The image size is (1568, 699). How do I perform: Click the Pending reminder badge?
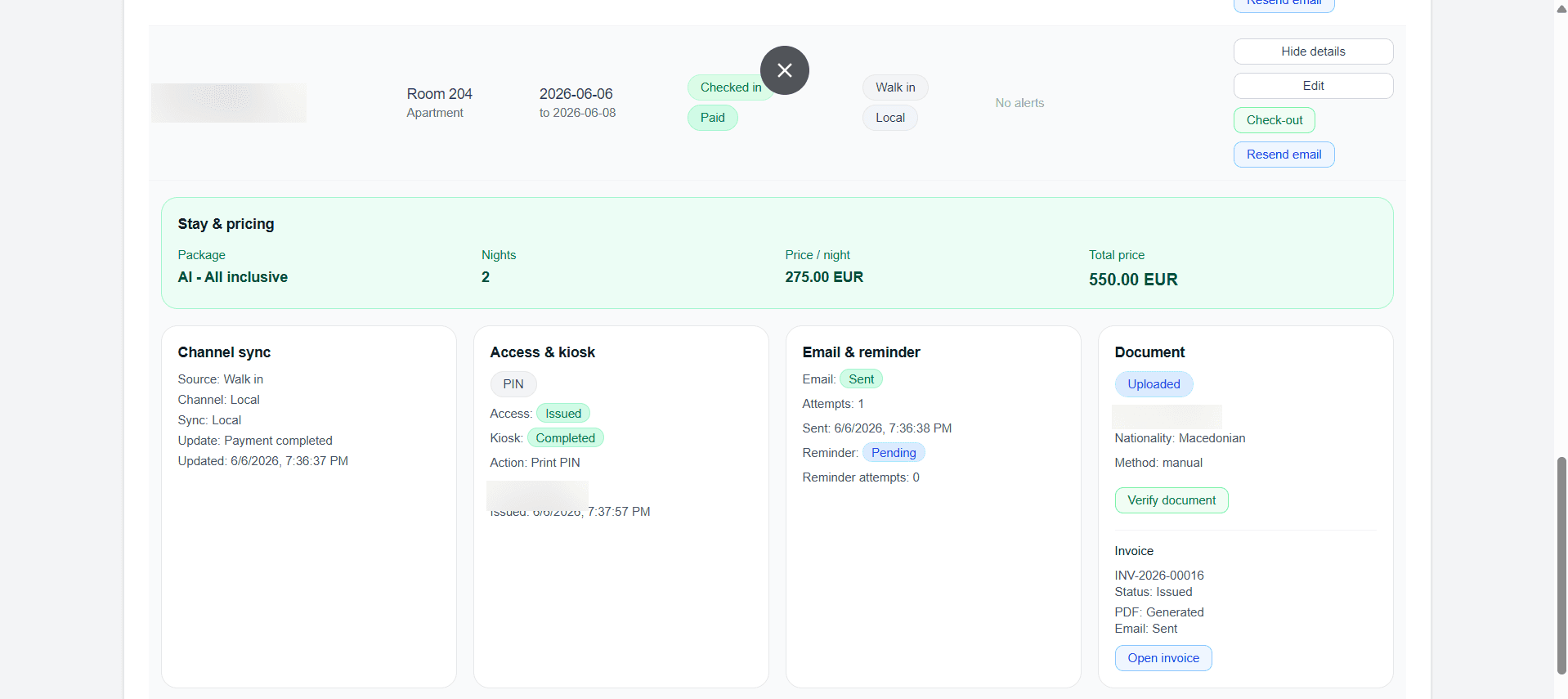(x=893, y=453)
